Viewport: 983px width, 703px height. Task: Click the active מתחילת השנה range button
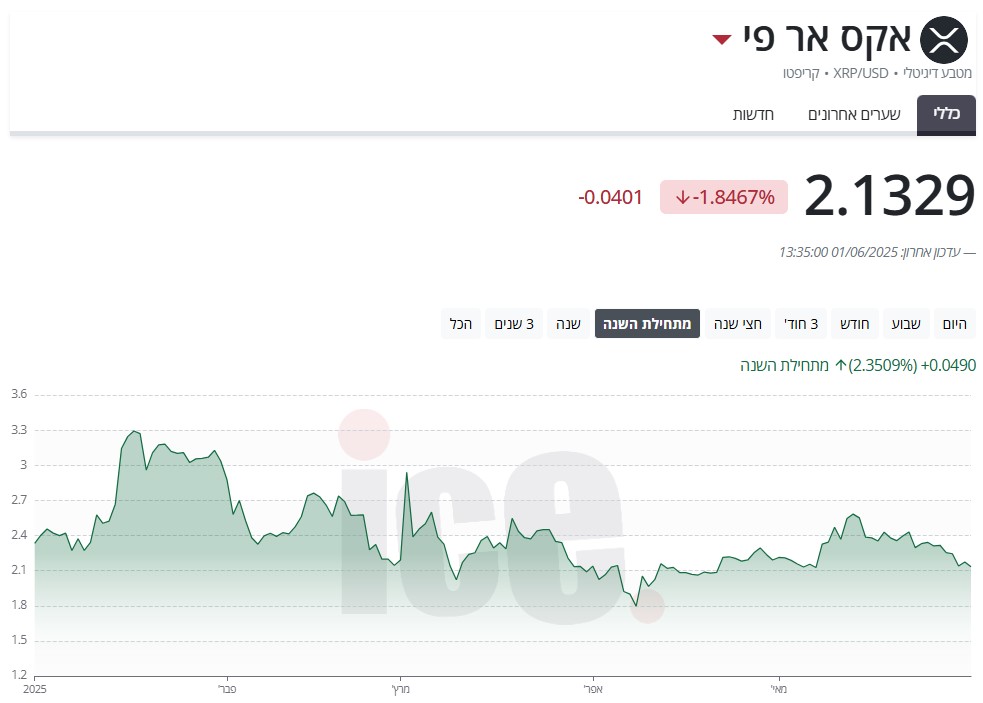(x=647, y=324)
